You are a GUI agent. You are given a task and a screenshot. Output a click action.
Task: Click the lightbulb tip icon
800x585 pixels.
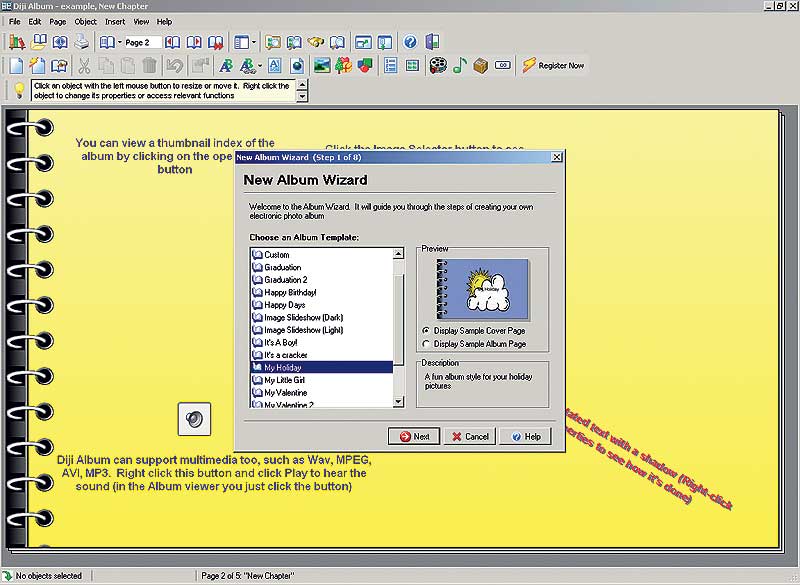pos(19,91)
